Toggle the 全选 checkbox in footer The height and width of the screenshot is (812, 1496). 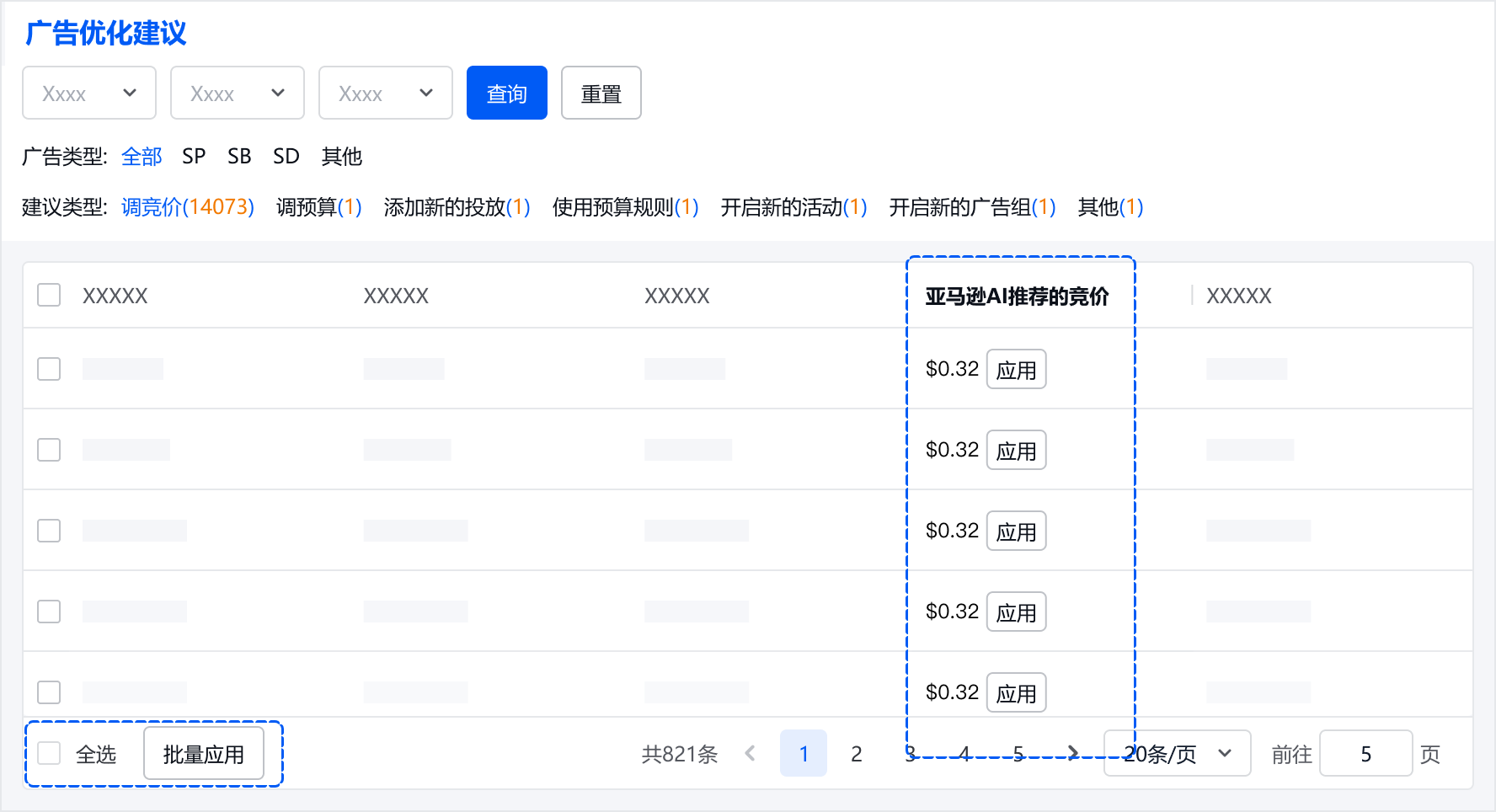pyautogui.click(x=49, y=753)
